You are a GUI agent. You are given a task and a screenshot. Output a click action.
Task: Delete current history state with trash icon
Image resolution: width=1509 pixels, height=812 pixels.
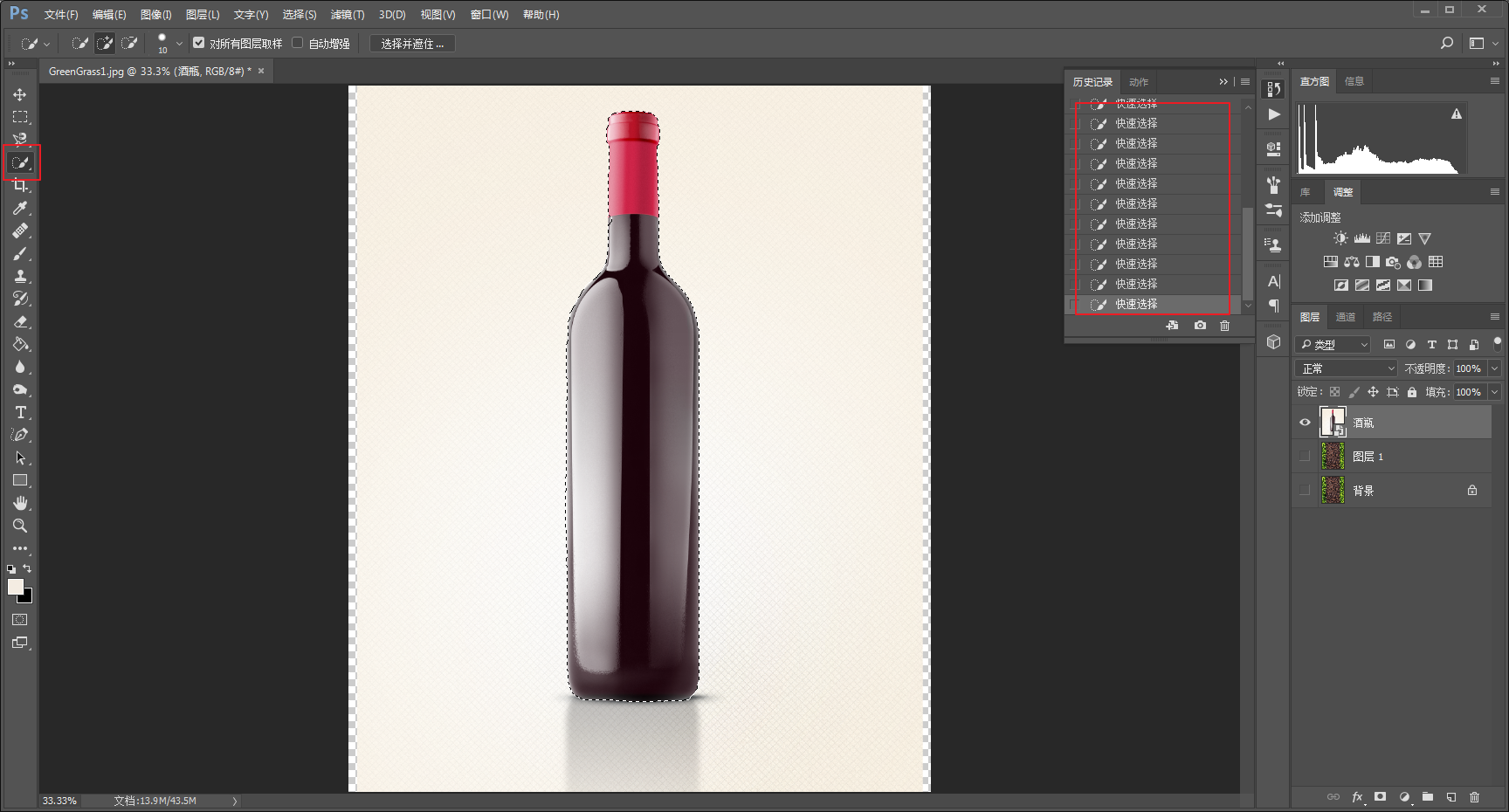[x=1224, y=326]
